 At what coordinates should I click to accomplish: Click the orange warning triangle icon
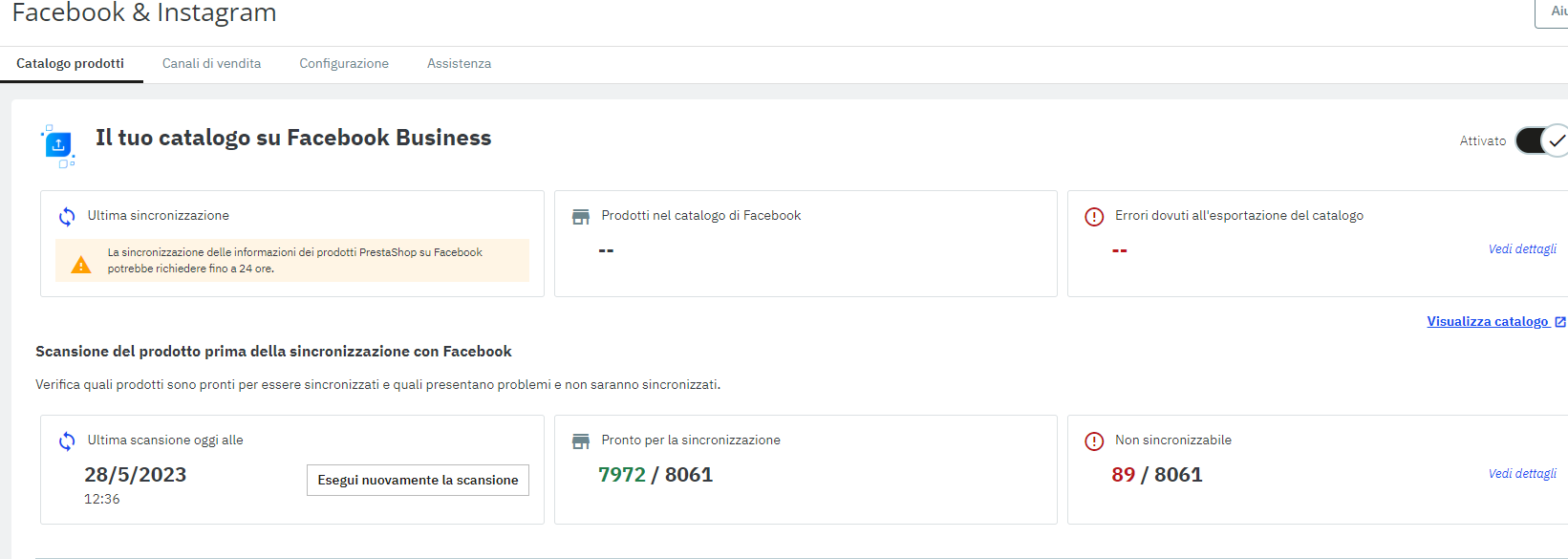(81, 265)
